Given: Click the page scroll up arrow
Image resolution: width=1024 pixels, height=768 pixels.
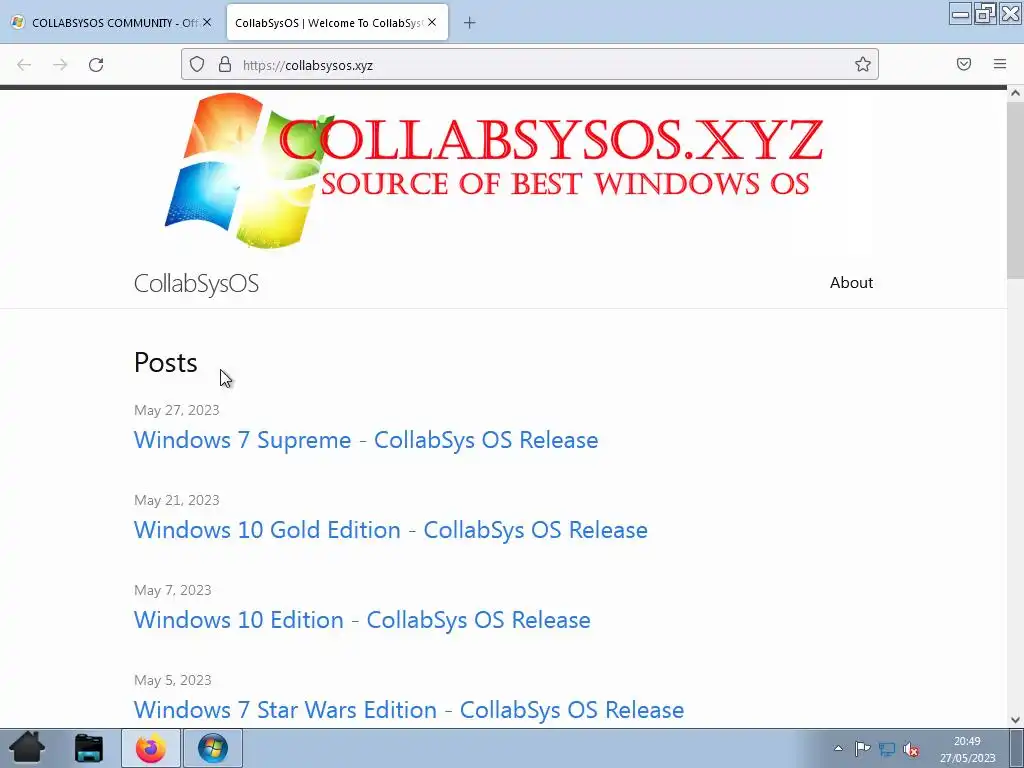Looking at the screenshot, I should [x=1016, y=93].
